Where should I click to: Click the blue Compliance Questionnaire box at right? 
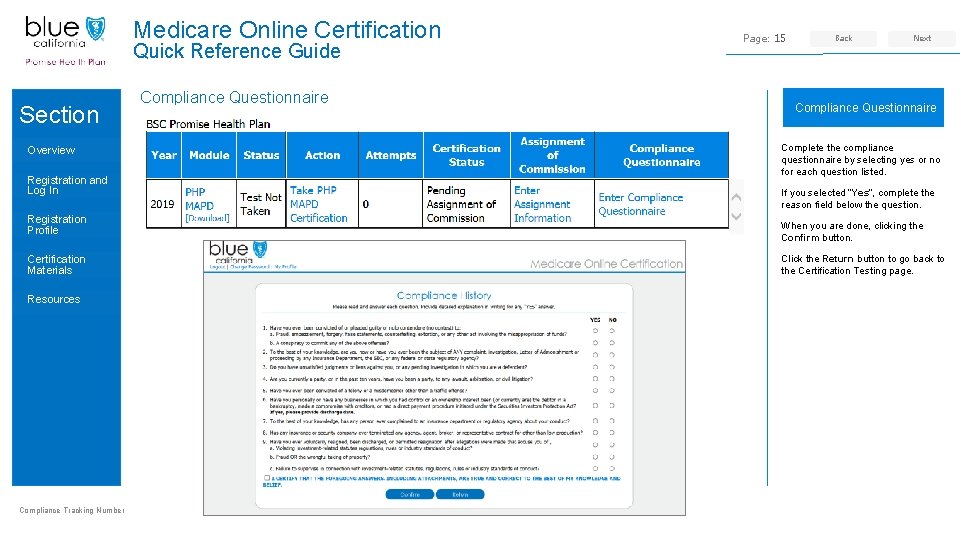pos(863,108)
